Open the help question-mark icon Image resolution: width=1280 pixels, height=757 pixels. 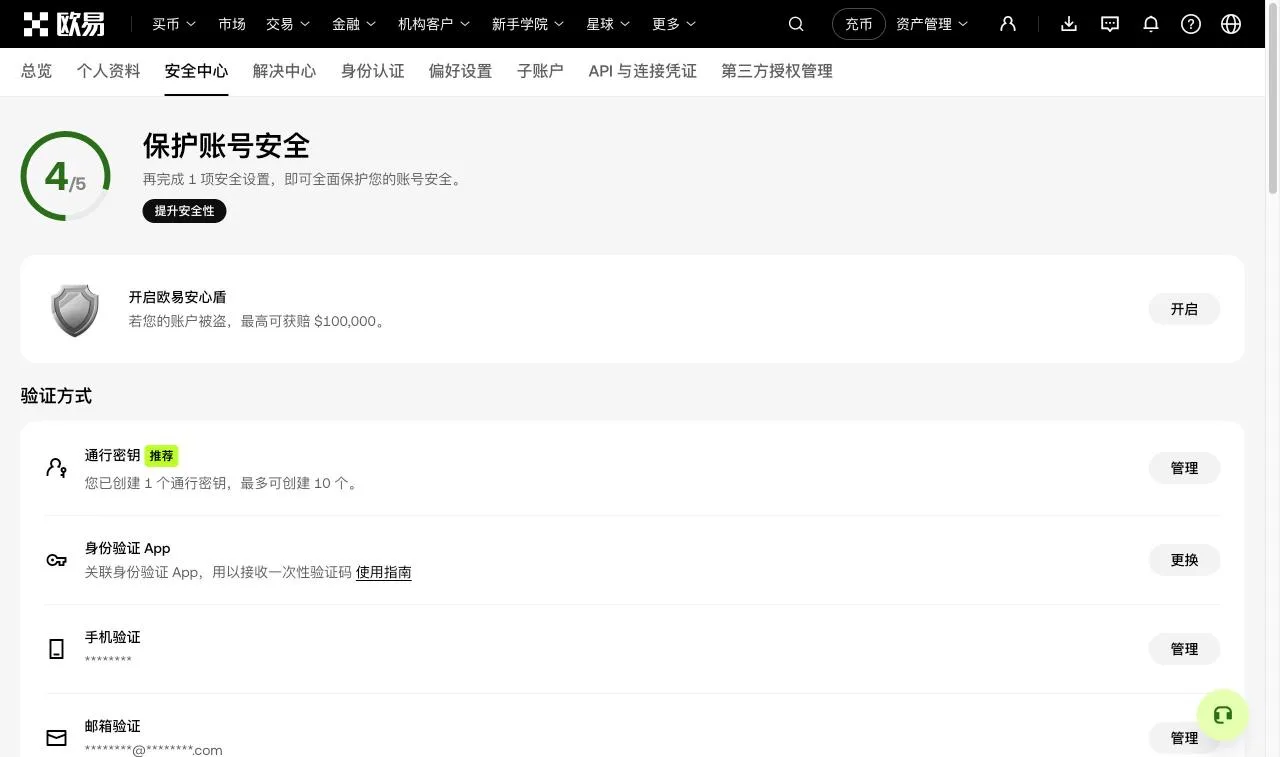tap(1191, 24)
